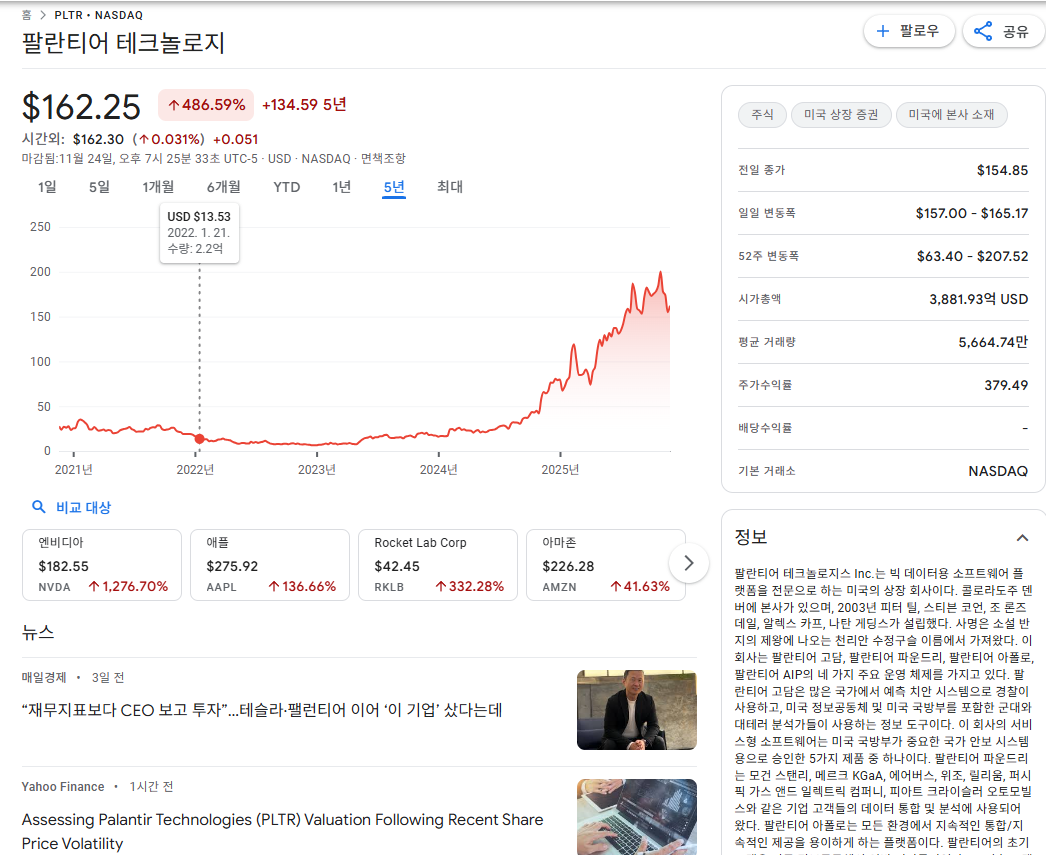Click the 미국에 본사 소재 chip
Viewport: 1046px width, 855px height.
951,115
